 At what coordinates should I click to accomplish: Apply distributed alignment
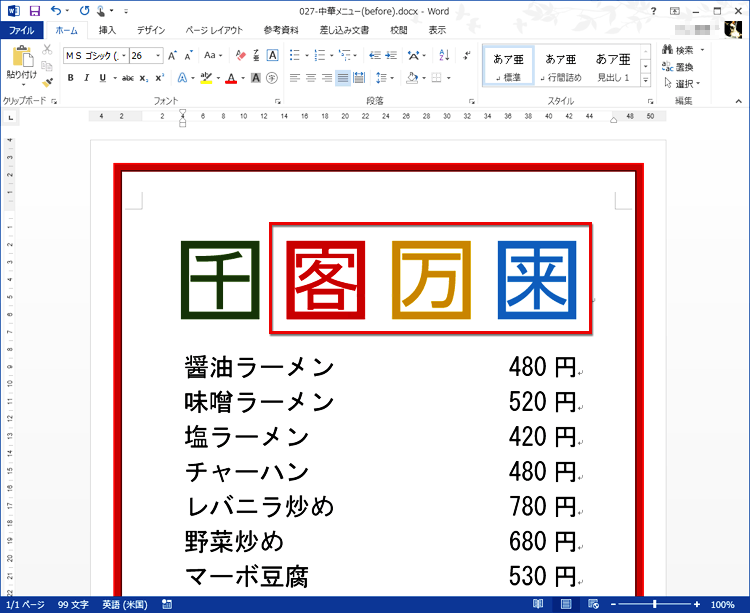coord(359,78)
